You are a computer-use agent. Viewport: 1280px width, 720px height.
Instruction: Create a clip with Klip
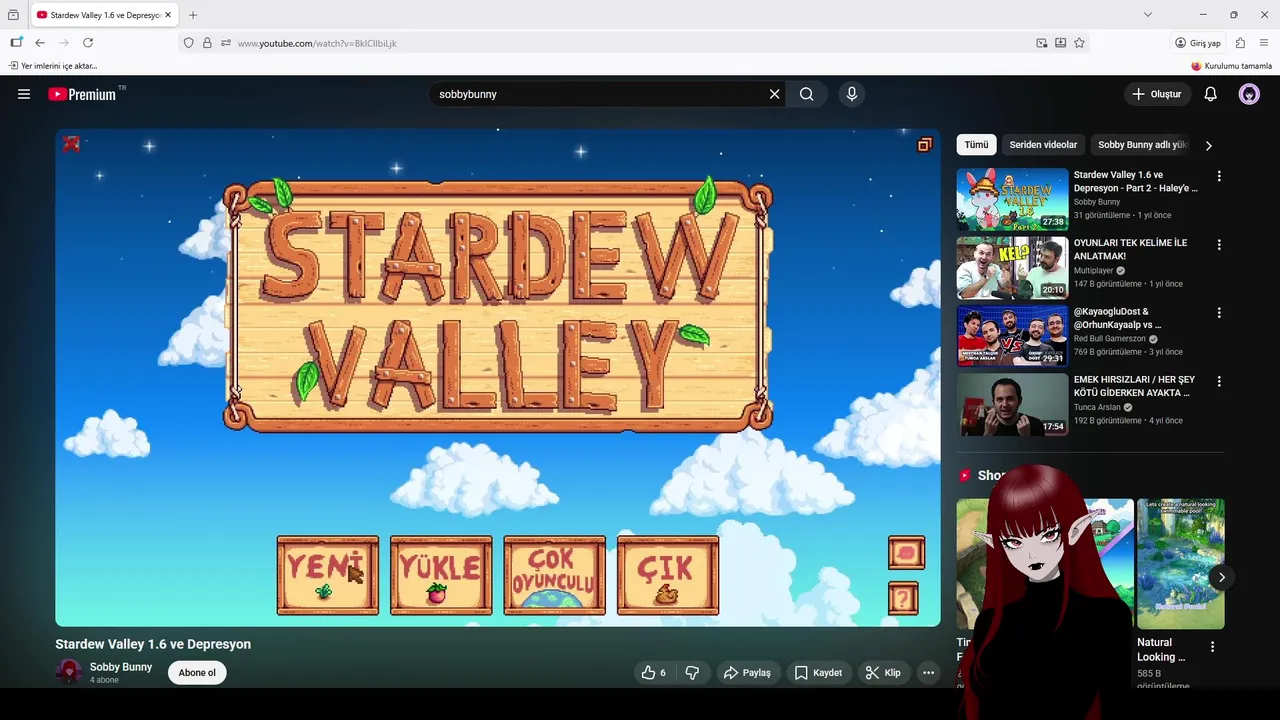pyautogui.click(x=883, y=673)
